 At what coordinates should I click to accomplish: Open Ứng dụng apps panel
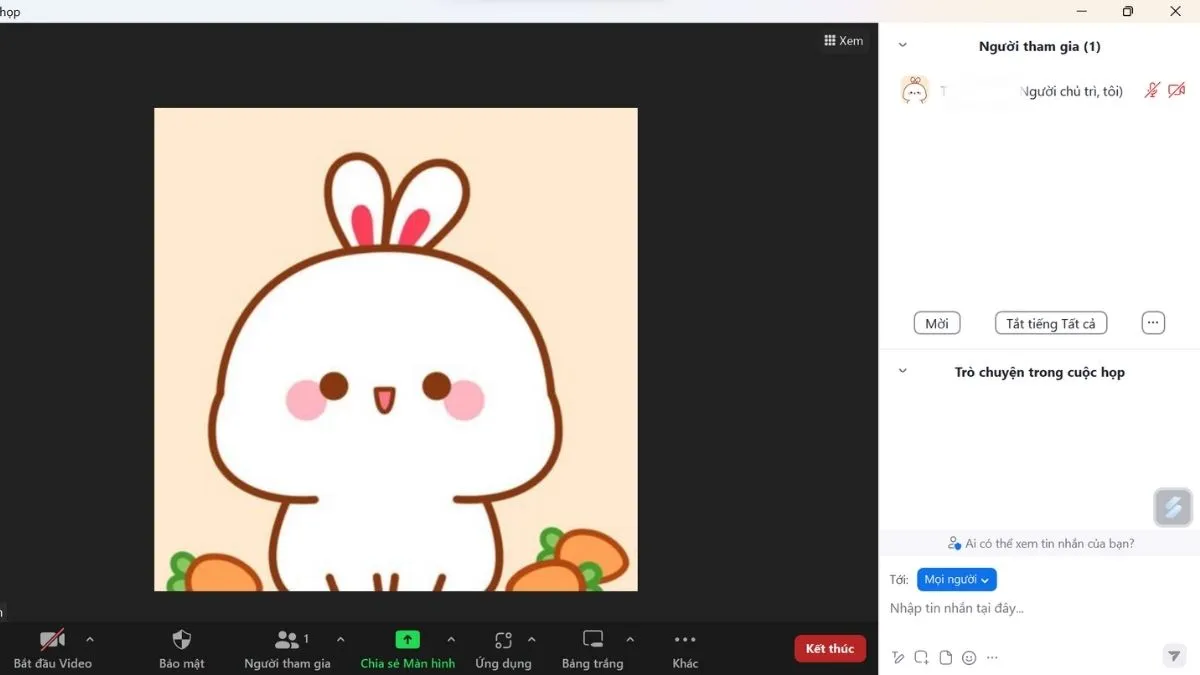(503, 648)
